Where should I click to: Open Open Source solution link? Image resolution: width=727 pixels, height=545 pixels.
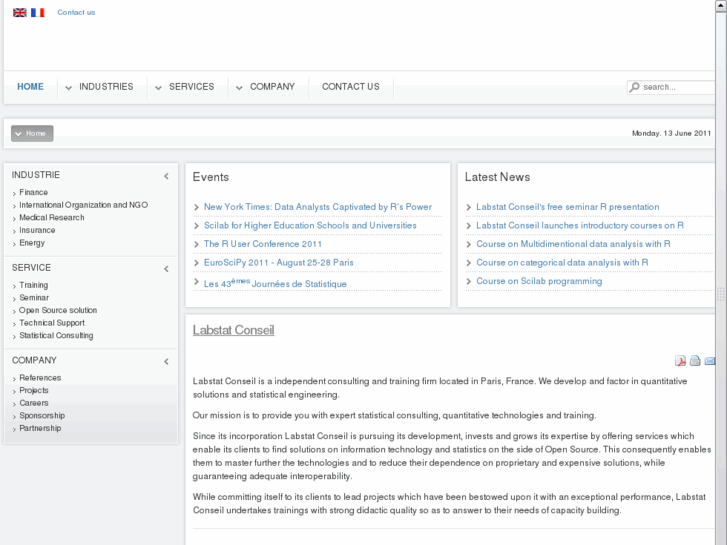[x=58, y=310]
